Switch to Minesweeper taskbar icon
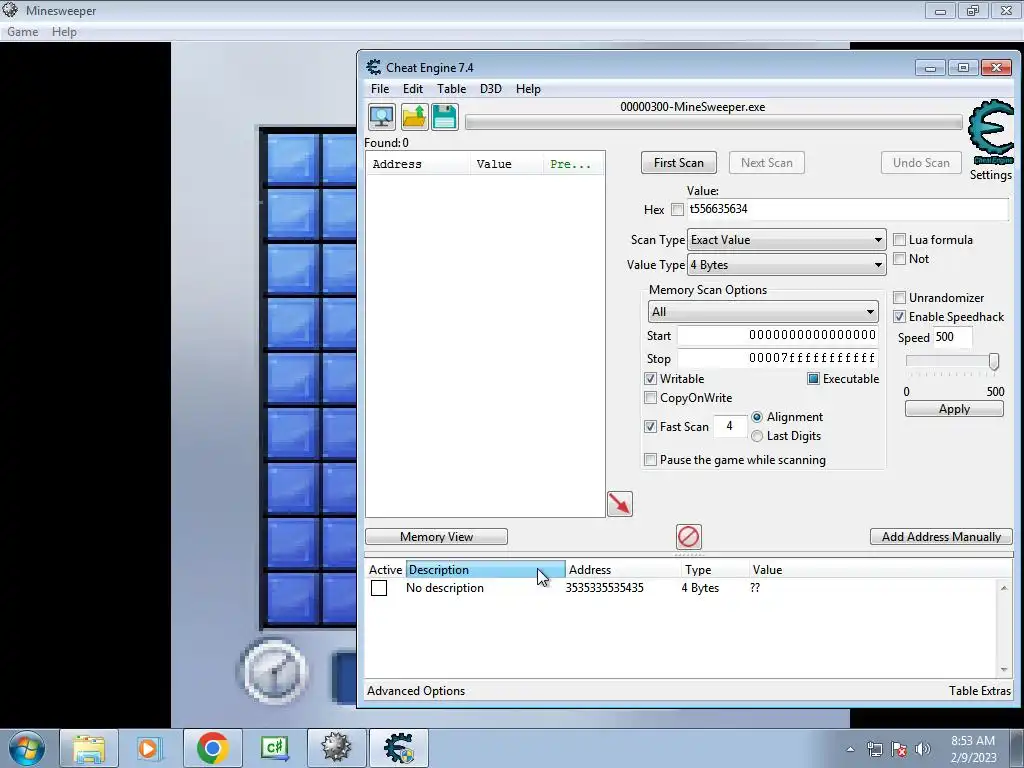The height and width of the screenshot is (768, 1024). click(x=336, y=748)
